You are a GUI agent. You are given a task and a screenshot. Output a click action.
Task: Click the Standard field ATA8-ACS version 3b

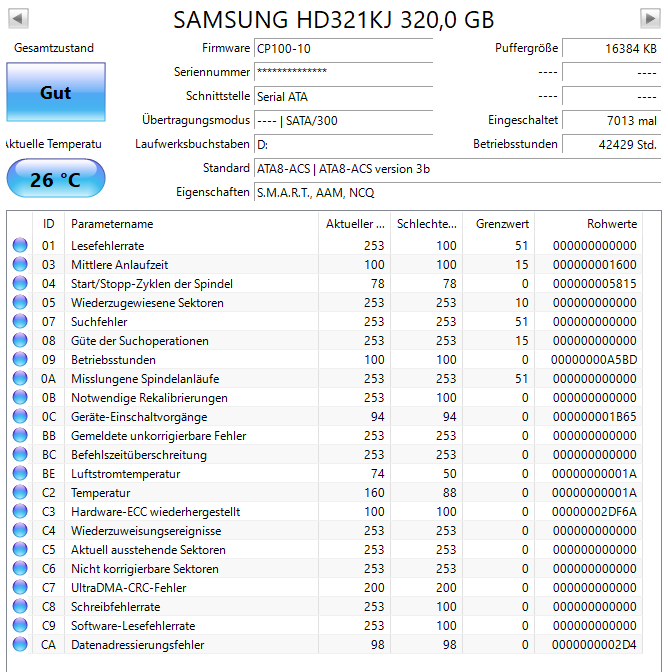(x=458, y=168)
